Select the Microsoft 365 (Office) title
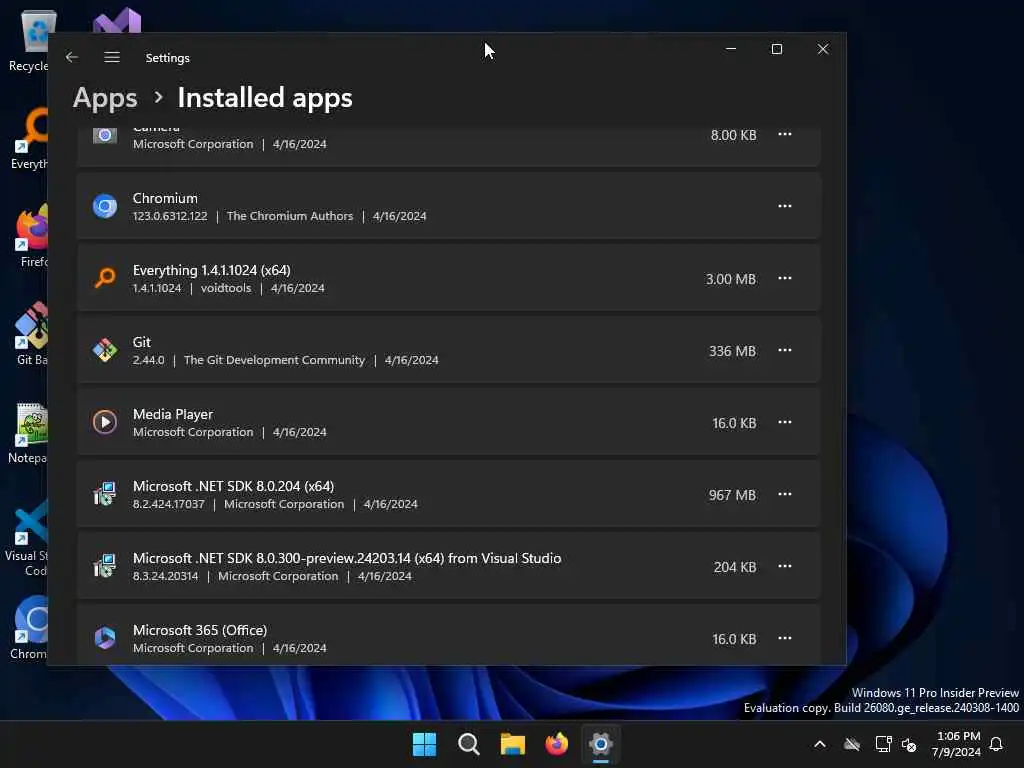Image resolution: width=1024 pixels, height=768 pixels. point(200,630)
